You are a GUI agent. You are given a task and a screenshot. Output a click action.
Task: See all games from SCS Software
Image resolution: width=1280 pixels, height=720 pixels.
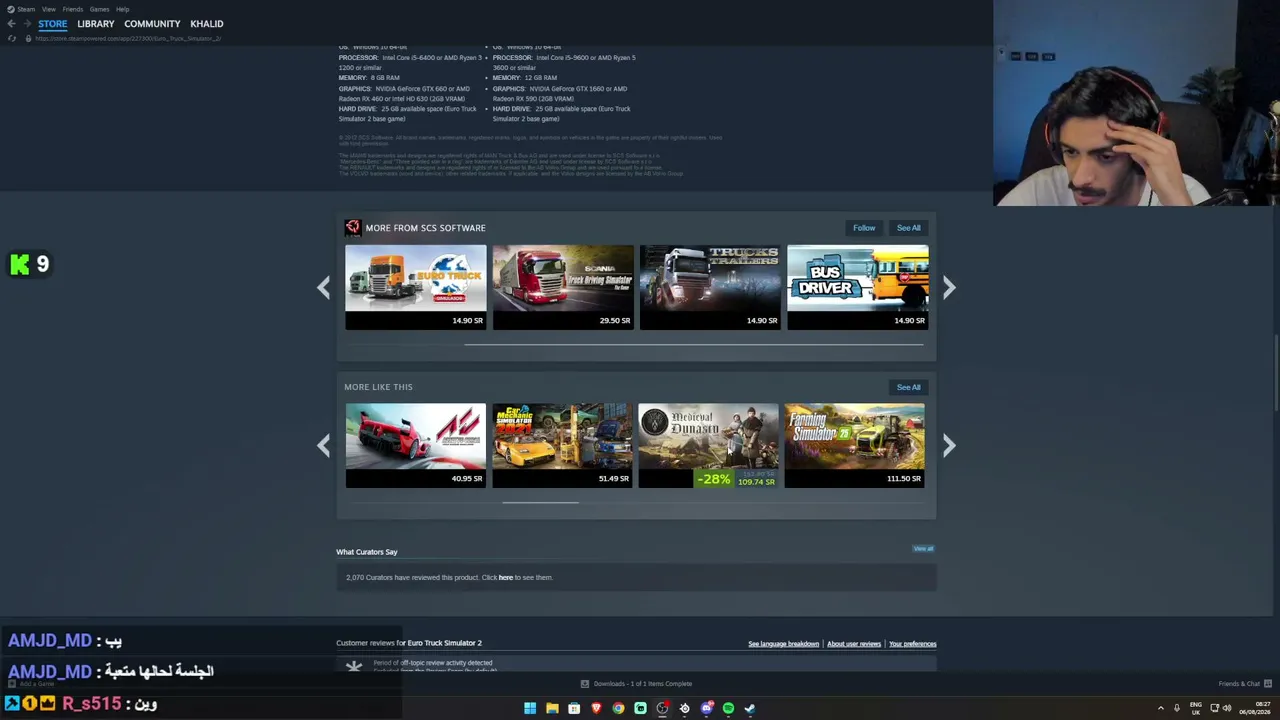(x=908, y=228)
